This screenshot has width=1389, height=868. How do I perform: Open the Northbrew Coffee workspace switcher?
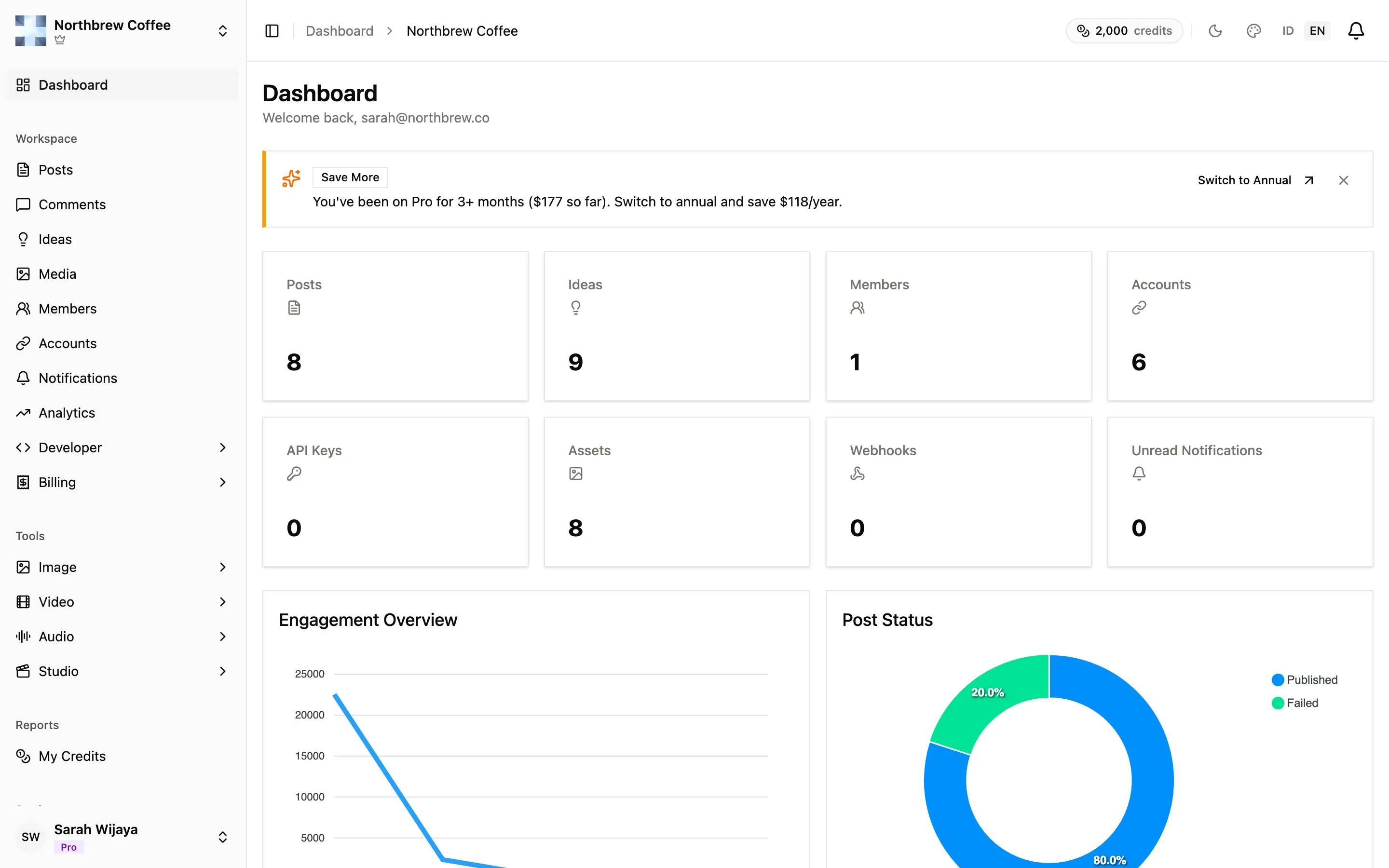[x=122, y=31]
